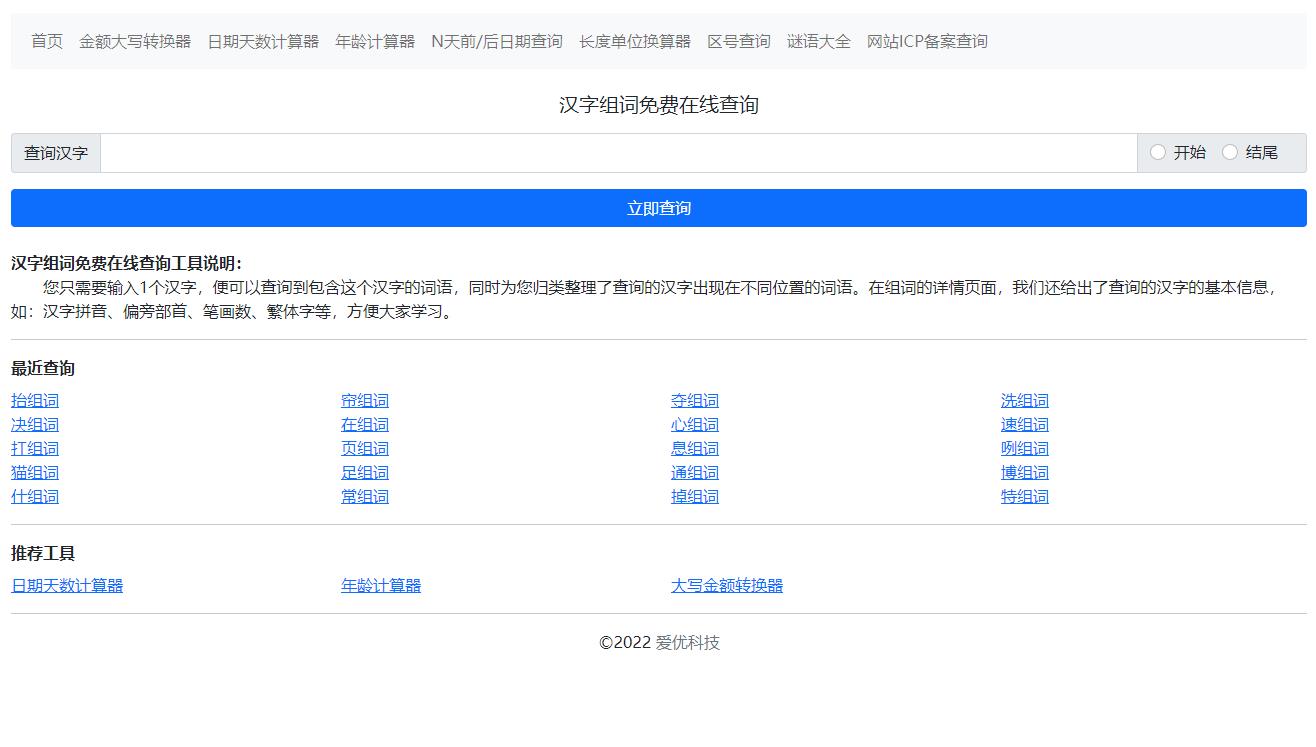1316x747 pixels.
Task: Open the 特组词 link
Action: click(1024, 496)
